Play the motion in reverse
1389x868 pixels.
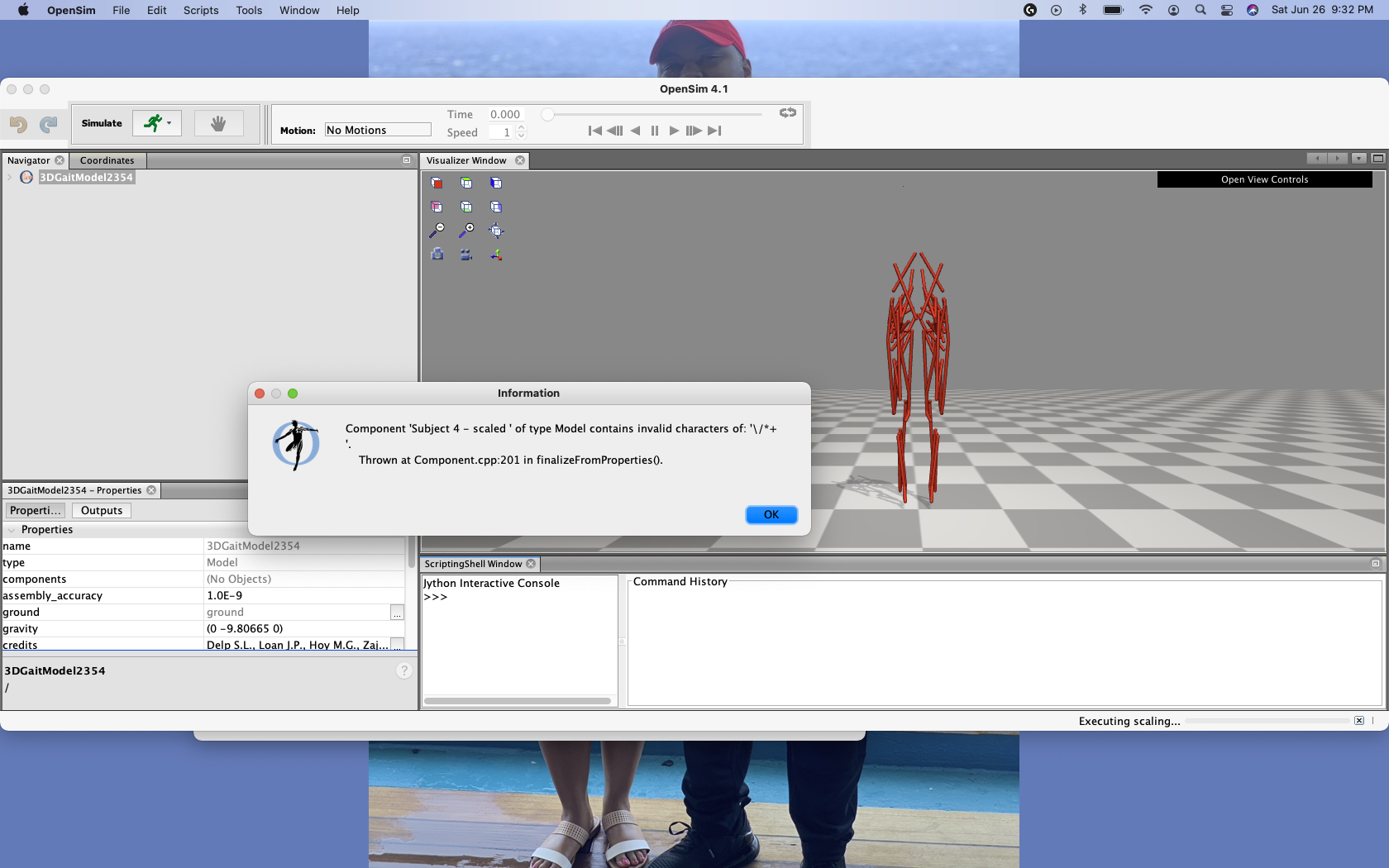[635, 131]
